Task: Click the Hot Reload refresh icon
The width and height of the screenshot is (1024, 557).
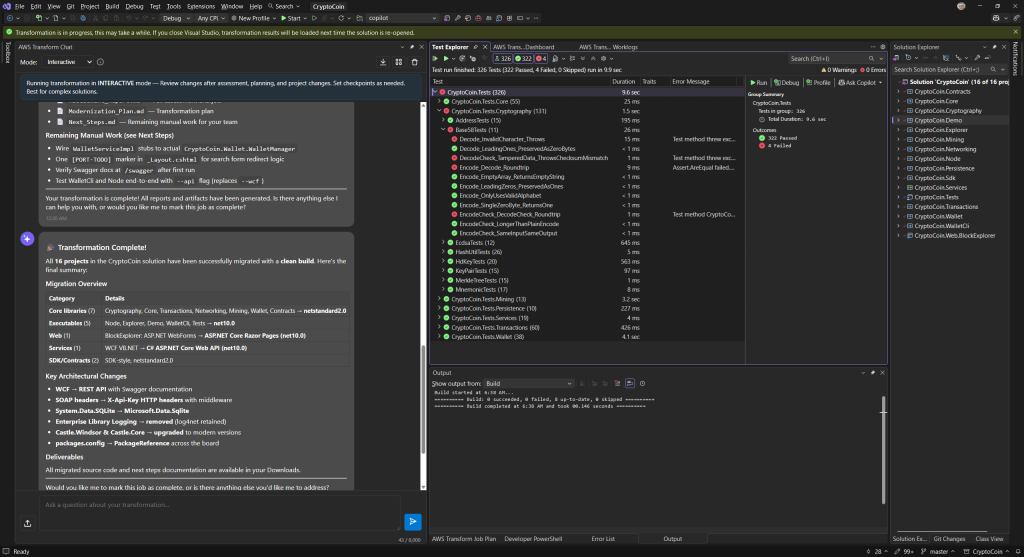Action: click(341, 18)
